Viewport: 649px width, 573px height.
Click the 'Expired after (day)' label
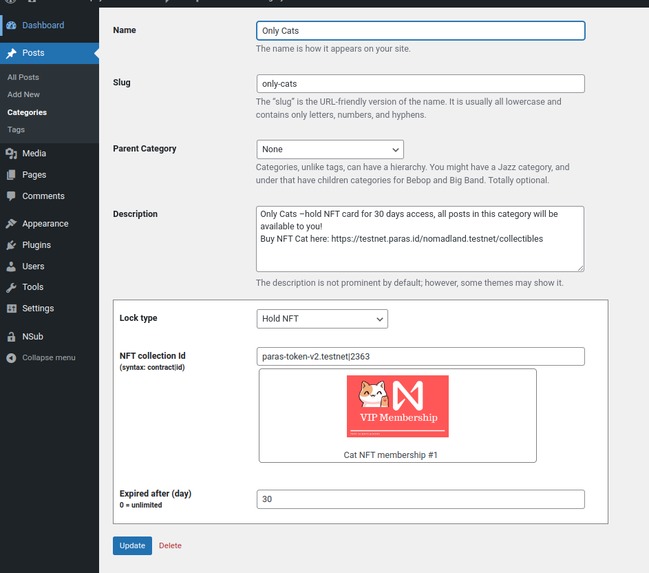[155, 494]
